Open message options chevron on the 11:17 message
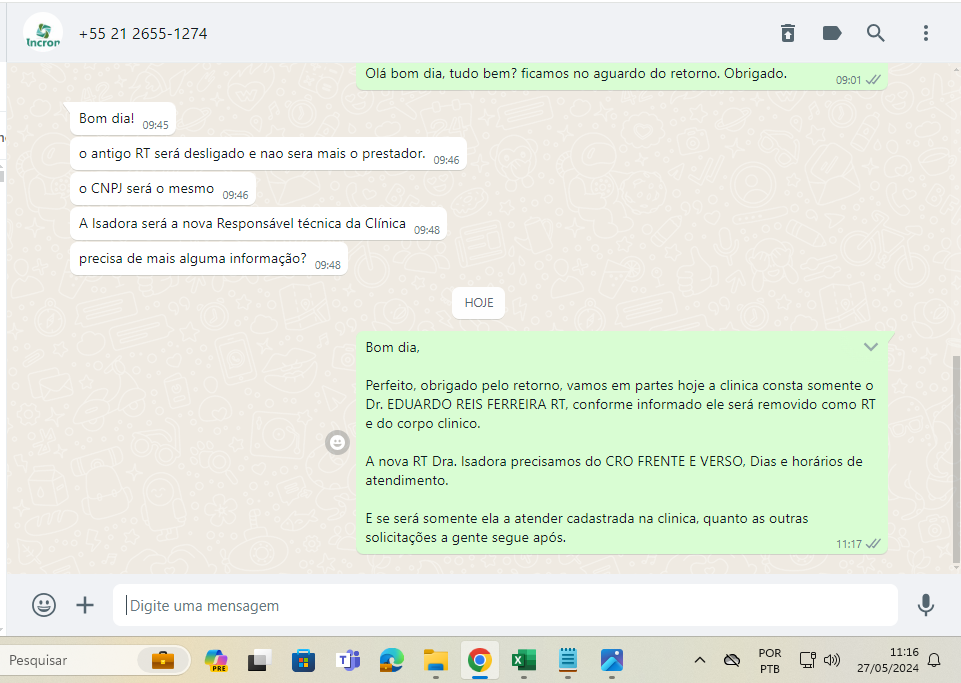The width and height of the screenshot is (961, 683). point(871,347)
